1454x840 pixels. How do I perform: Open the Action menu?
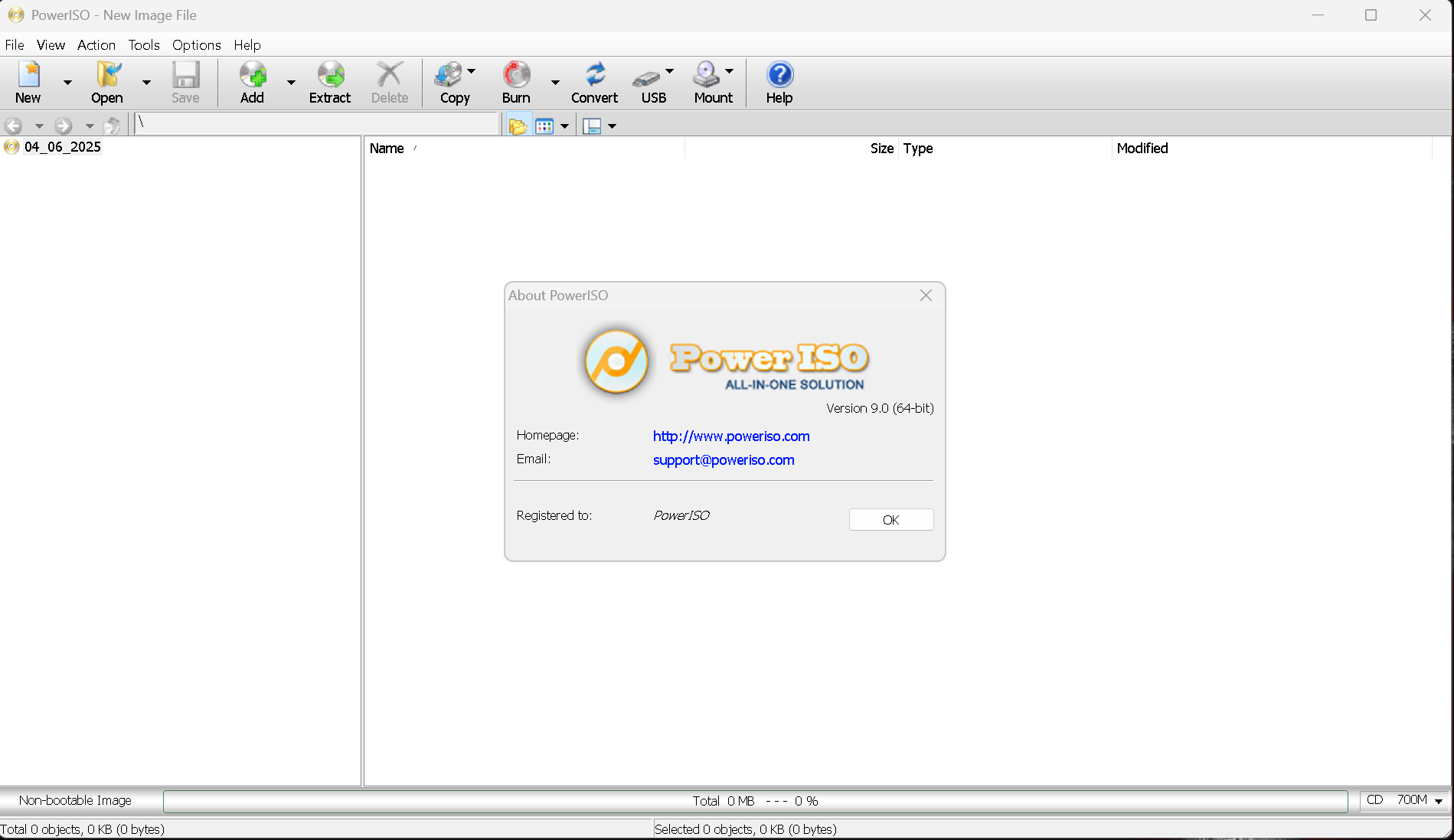[96, 45]
